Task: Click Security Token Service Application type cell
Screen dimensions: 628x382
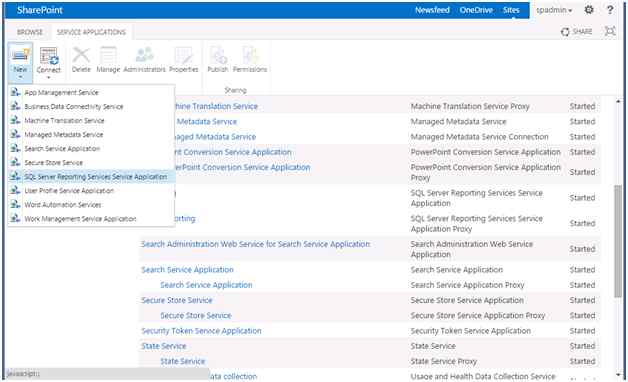Action: tap(471, 331)
